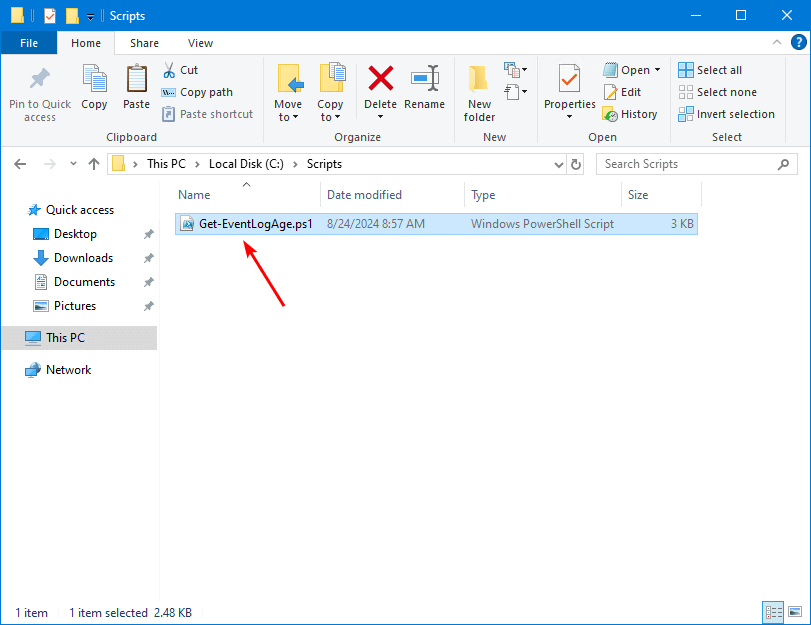The width and height of the screenshot is (811, 625).
Task: Switch to Details view in status bar
Action: point(773,613)
